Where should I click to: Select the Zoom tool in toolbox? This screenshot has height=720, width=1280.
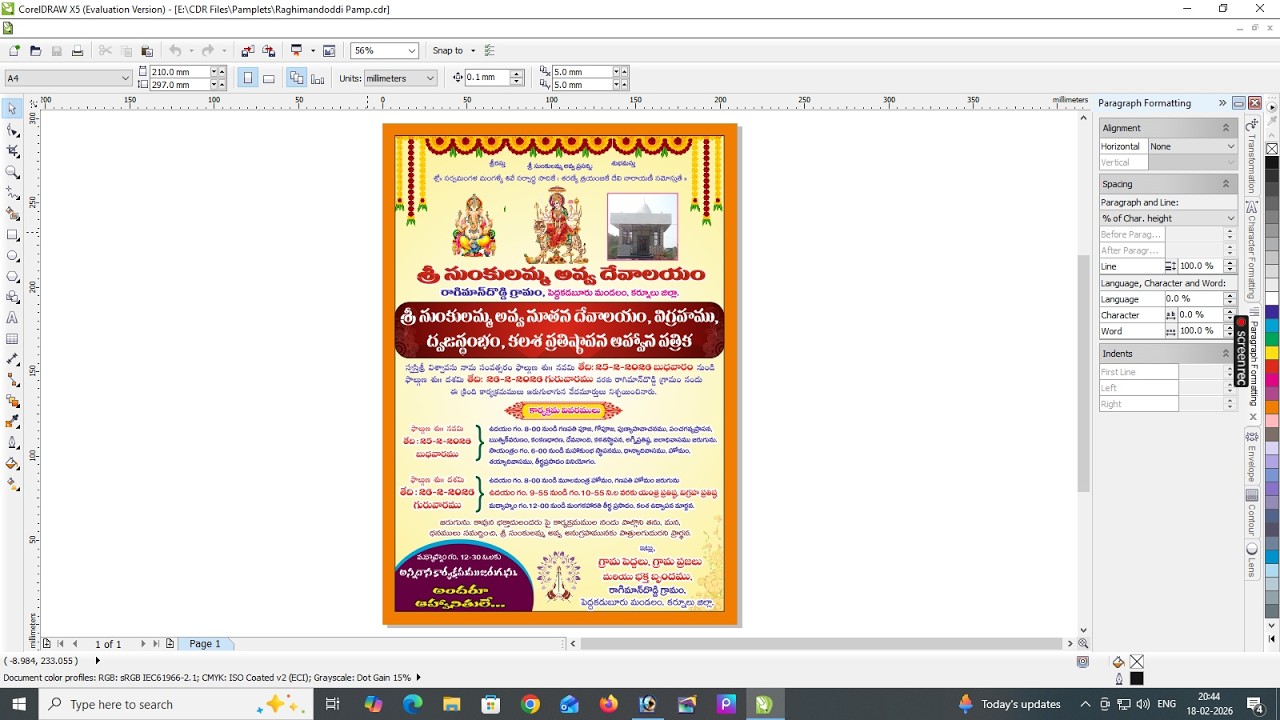[12, 172]
